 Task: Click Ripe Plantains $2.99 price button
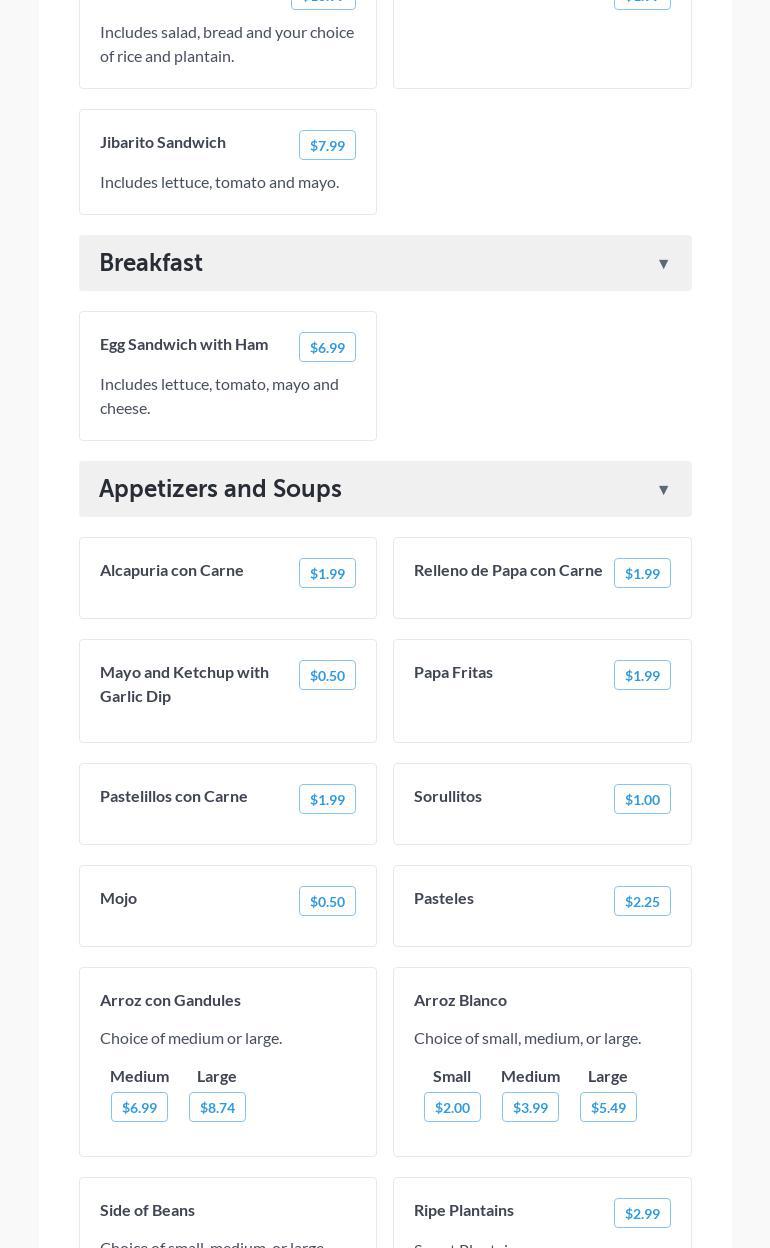[642, 1213]
